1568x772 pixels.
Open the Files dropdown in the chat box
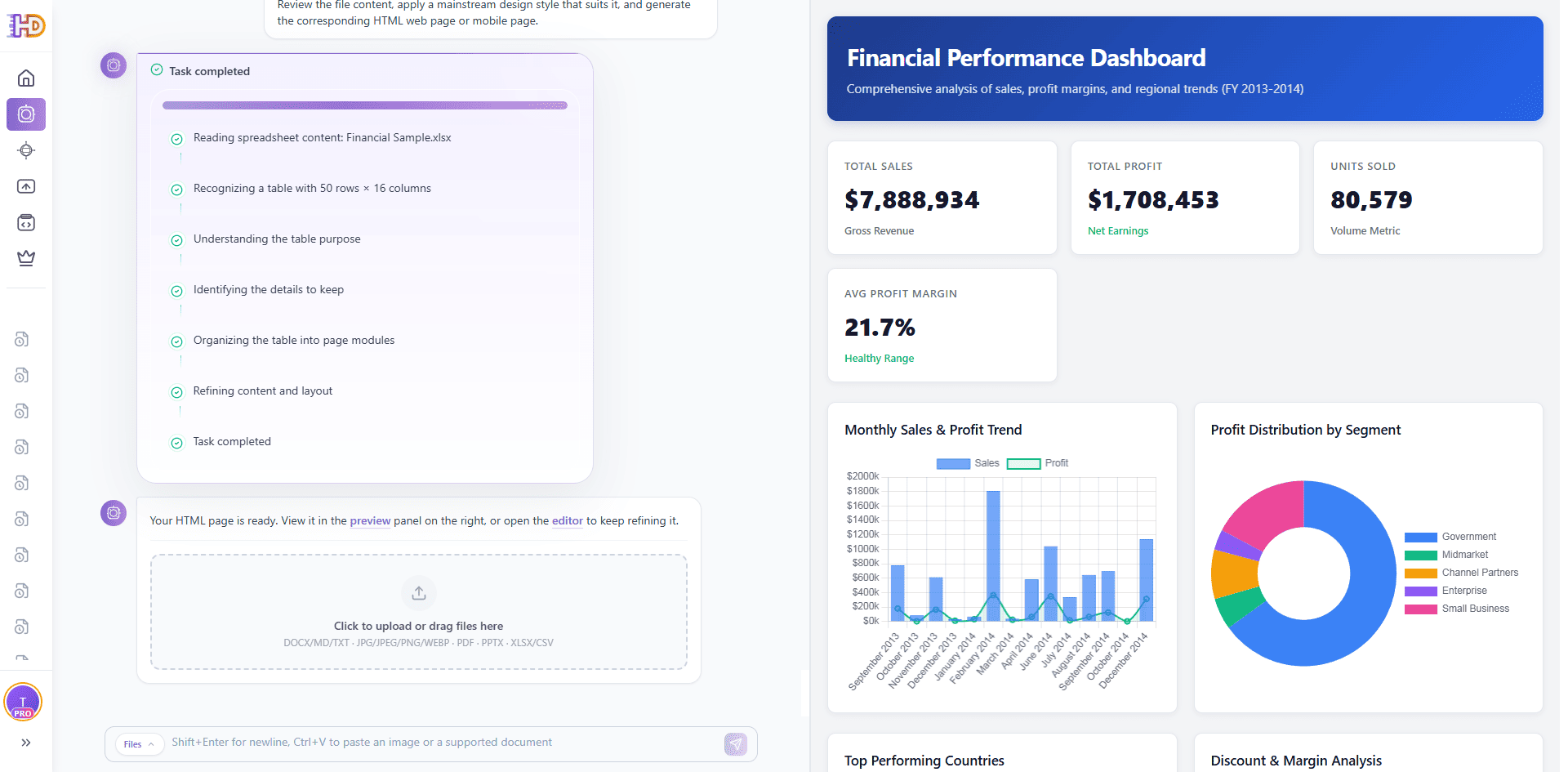pyautogui.click(x=139, y=743)
